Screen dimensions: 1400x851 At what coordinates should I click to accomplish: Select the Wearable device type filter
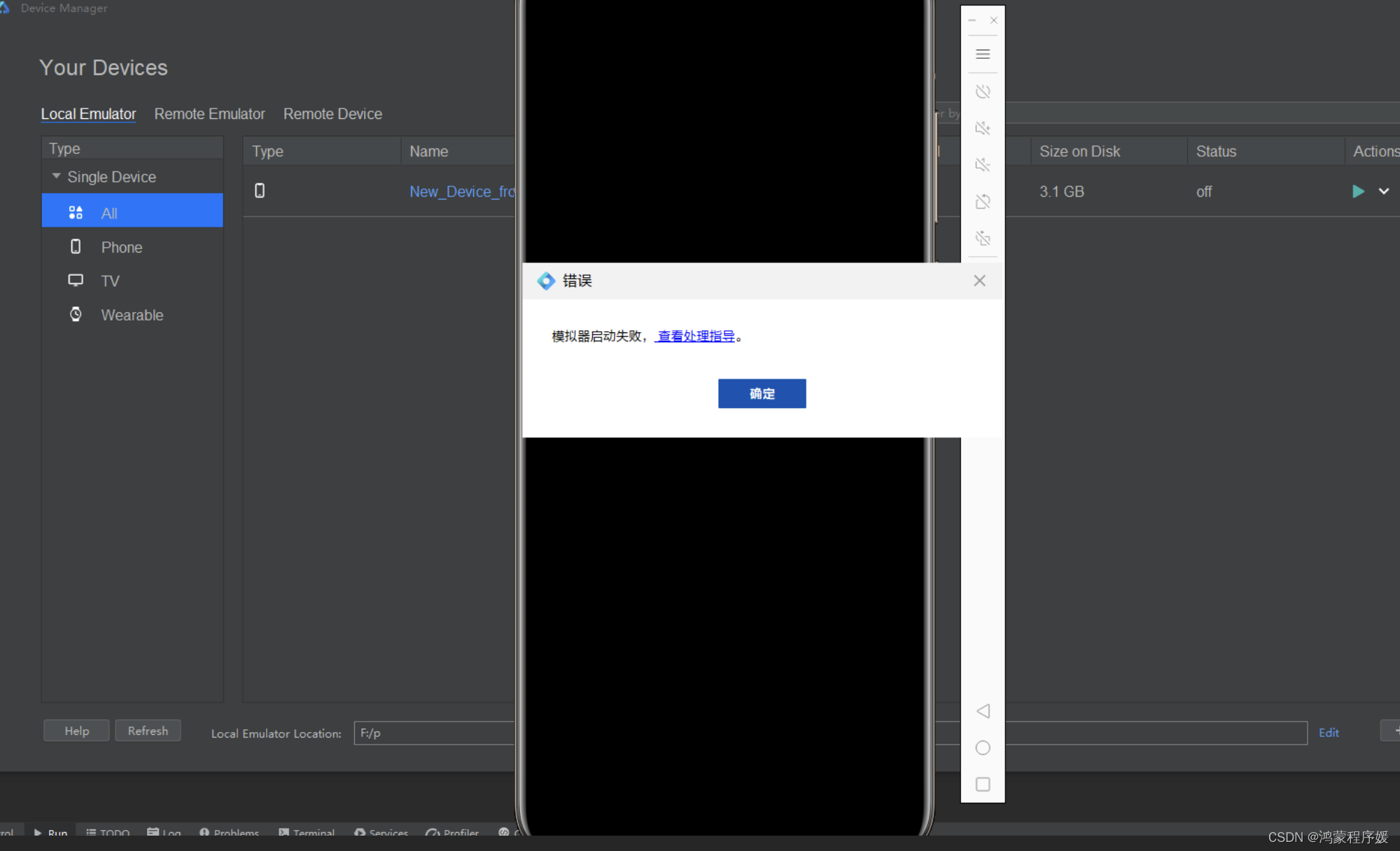(132, 315)
